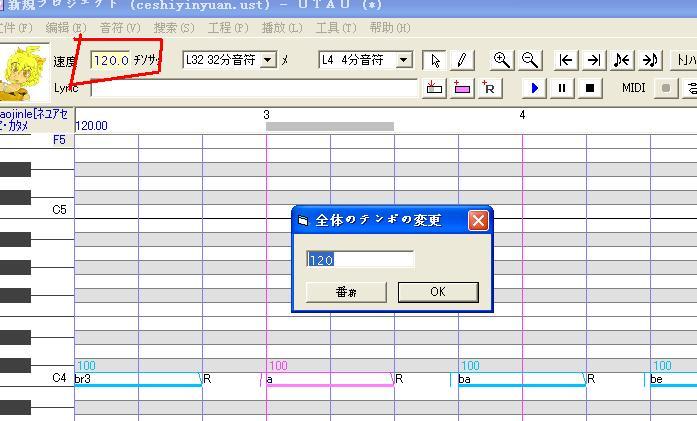
Task: Stop playback with the square button
Action: pyautogui.click(x=590, y=88)
